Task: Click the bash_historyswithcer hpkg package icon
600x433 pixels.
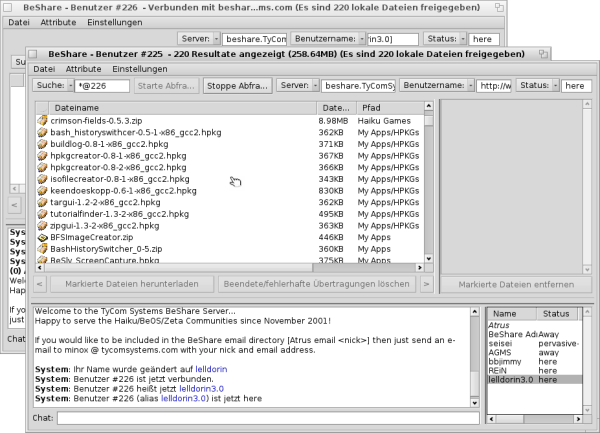Action: (42, 132)
